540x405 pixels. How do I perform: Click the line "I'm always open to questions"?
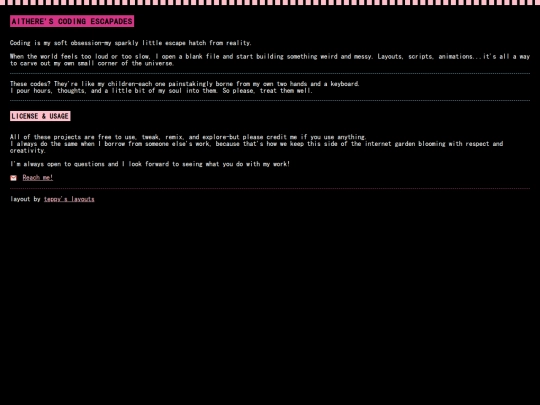[150, 164]
